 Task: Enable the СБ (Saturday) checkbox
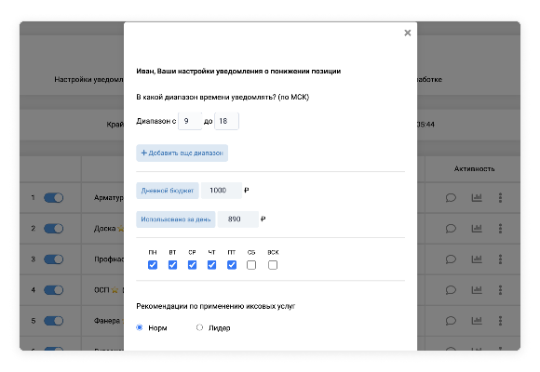pos(251,265)
